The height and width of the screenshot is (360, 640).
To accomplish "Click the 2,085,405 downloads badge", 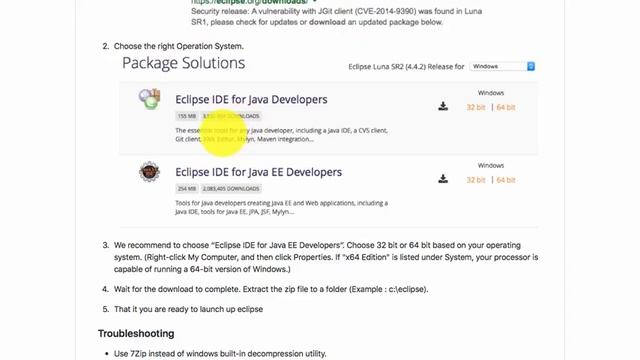I will pos(231,189).
